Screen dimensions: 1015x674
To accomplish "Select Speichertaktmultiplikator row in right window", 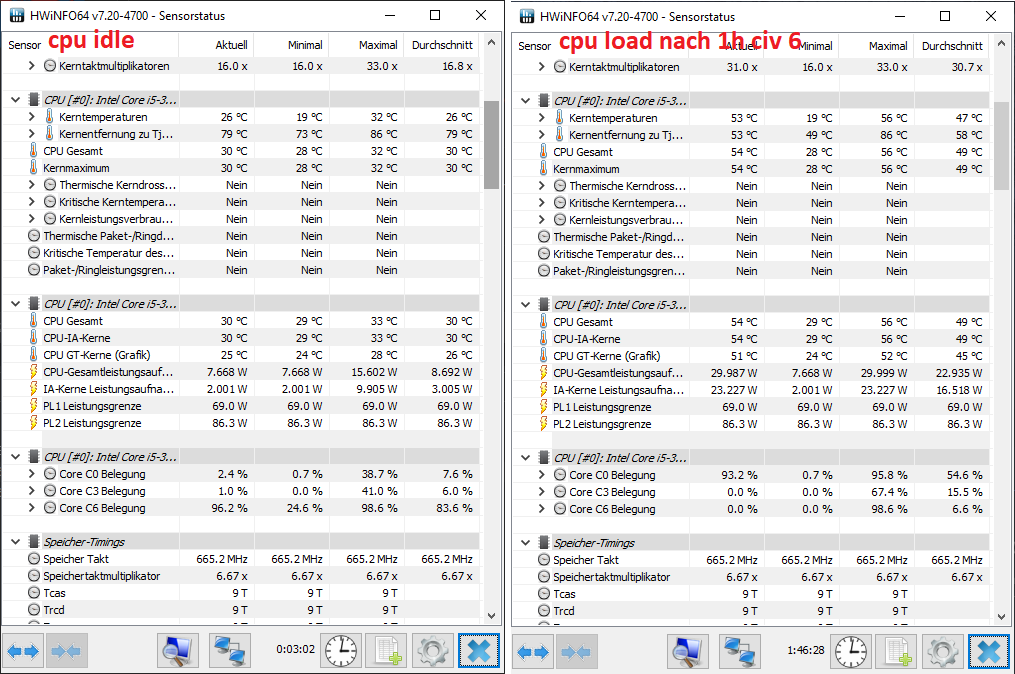I will click(751, 577).
